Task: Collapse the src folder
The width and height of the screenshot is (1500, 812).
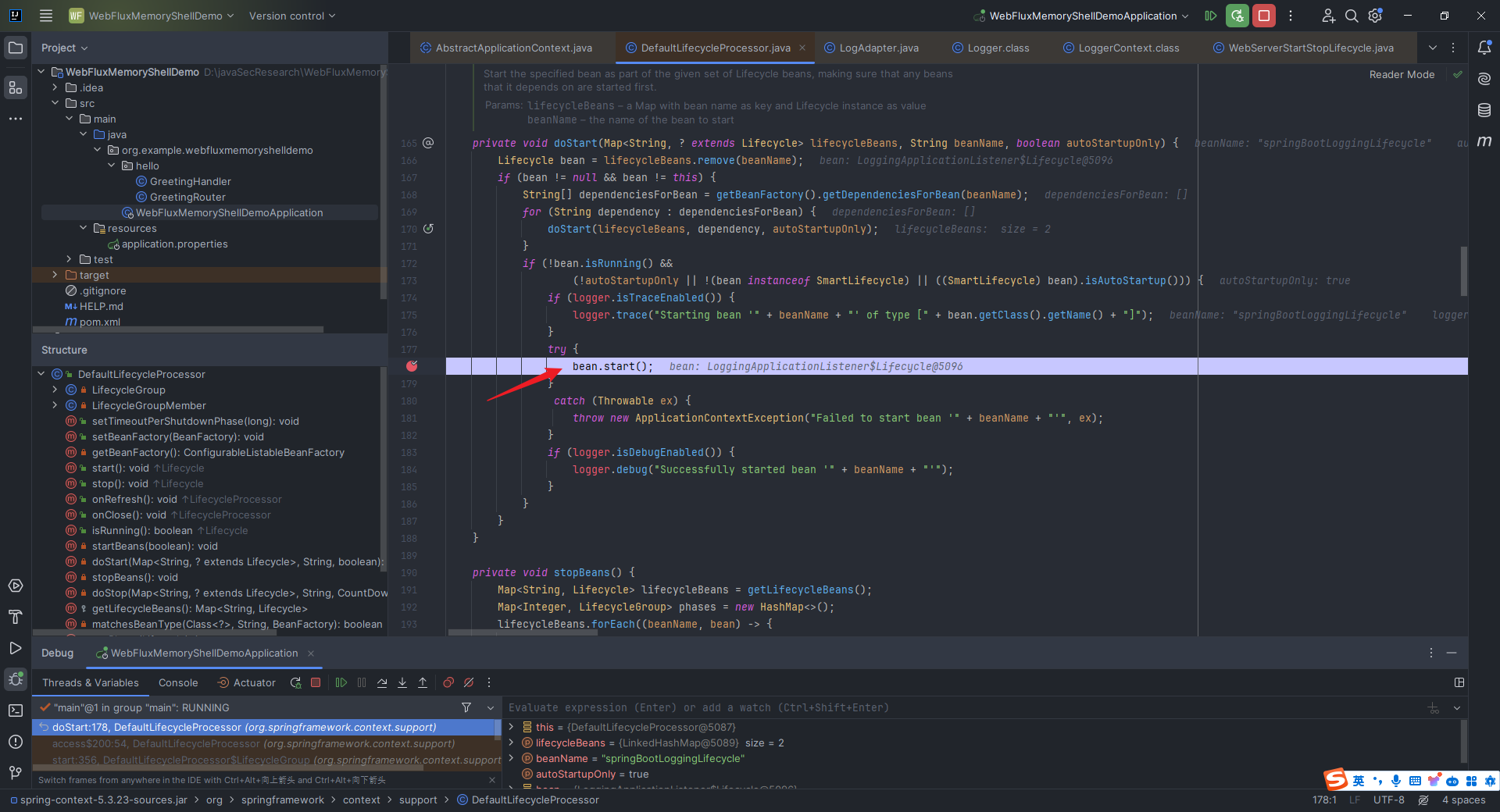Action: (55, 103)
